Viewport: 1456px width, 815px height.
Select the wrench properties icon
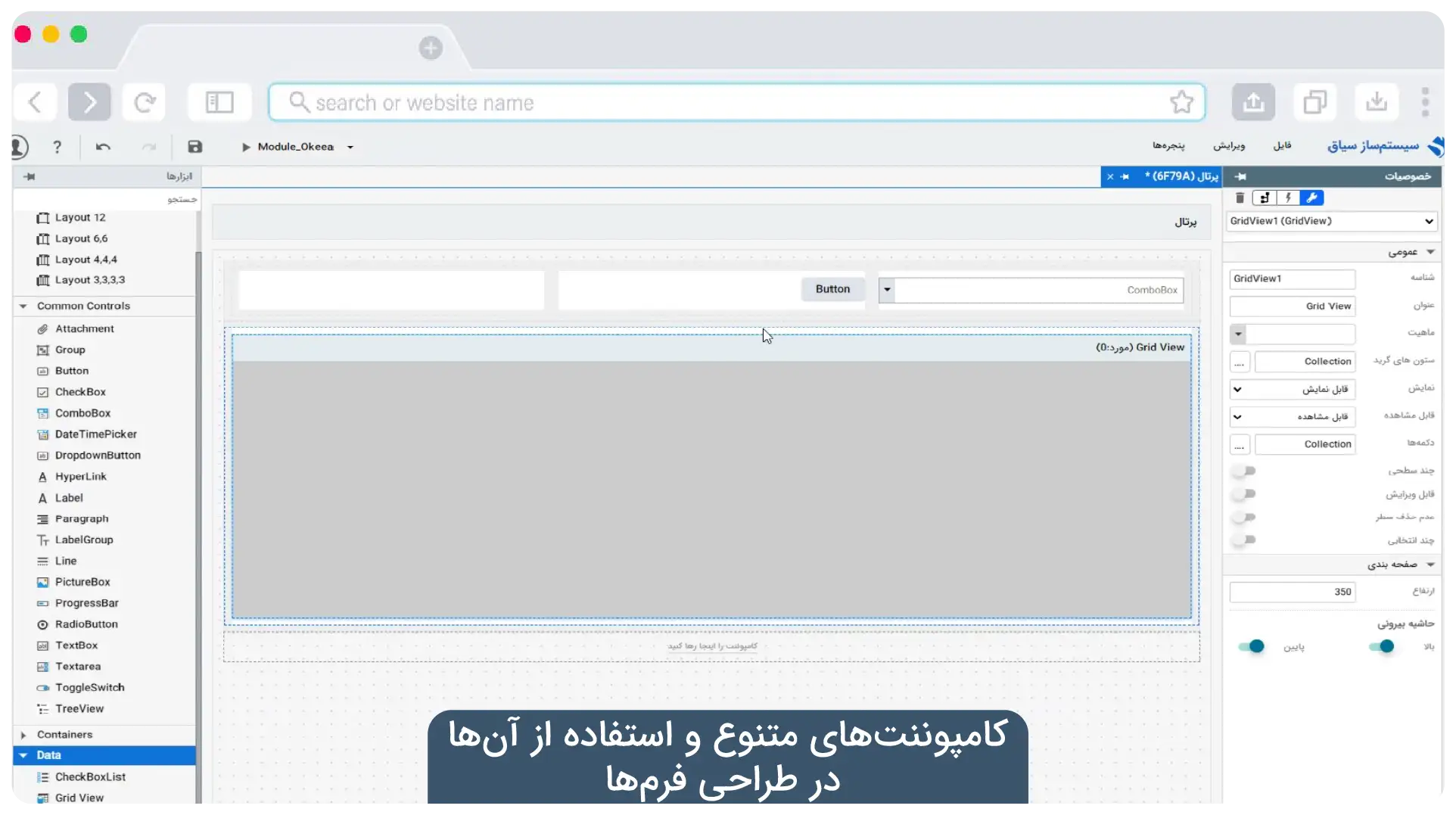pyautogui.click(x=1311, y=198)
